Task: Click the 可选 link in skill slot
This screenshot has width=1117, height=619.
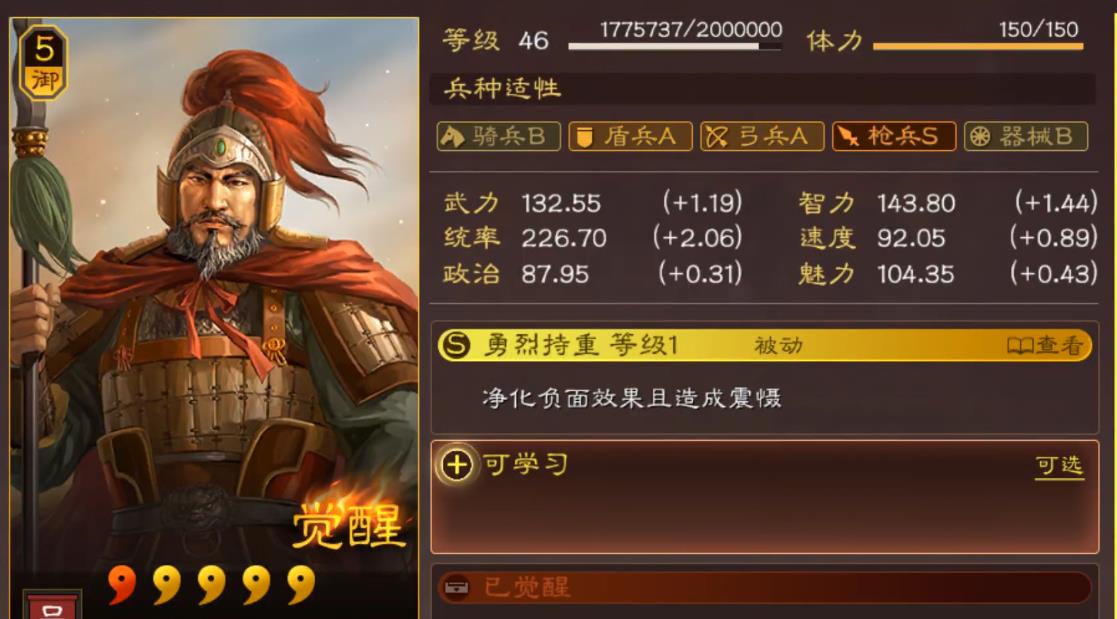Action: [x=1059, y=466]
